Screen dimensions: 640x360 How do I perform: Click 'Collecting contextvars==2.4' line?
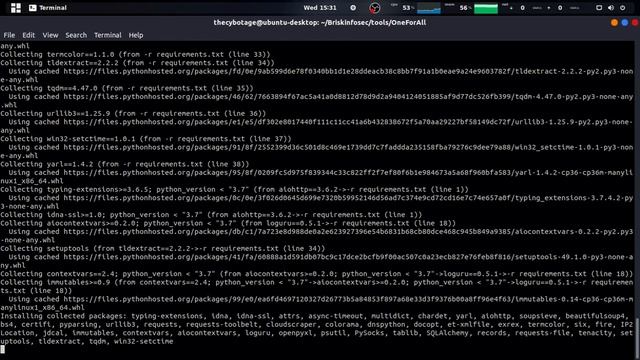pyautogui.click(x=317, y=274)
